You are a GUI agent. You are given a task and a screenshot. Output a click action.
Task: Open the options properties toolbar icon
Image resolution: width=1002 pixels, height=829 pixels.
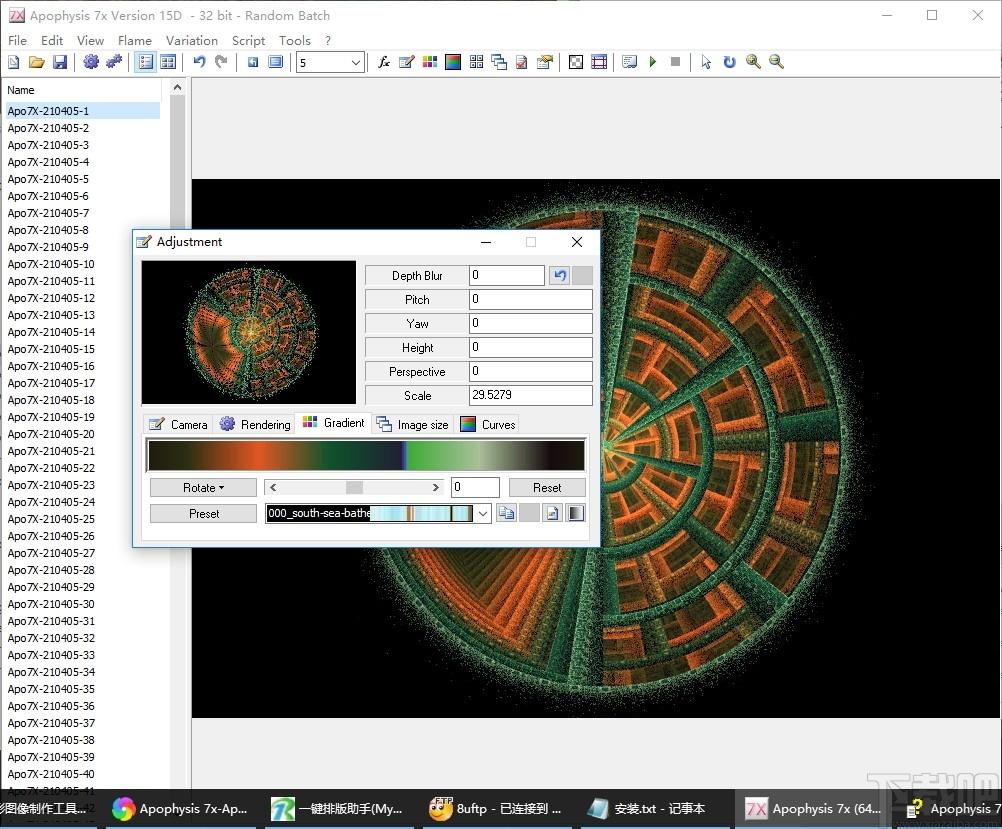544,62
